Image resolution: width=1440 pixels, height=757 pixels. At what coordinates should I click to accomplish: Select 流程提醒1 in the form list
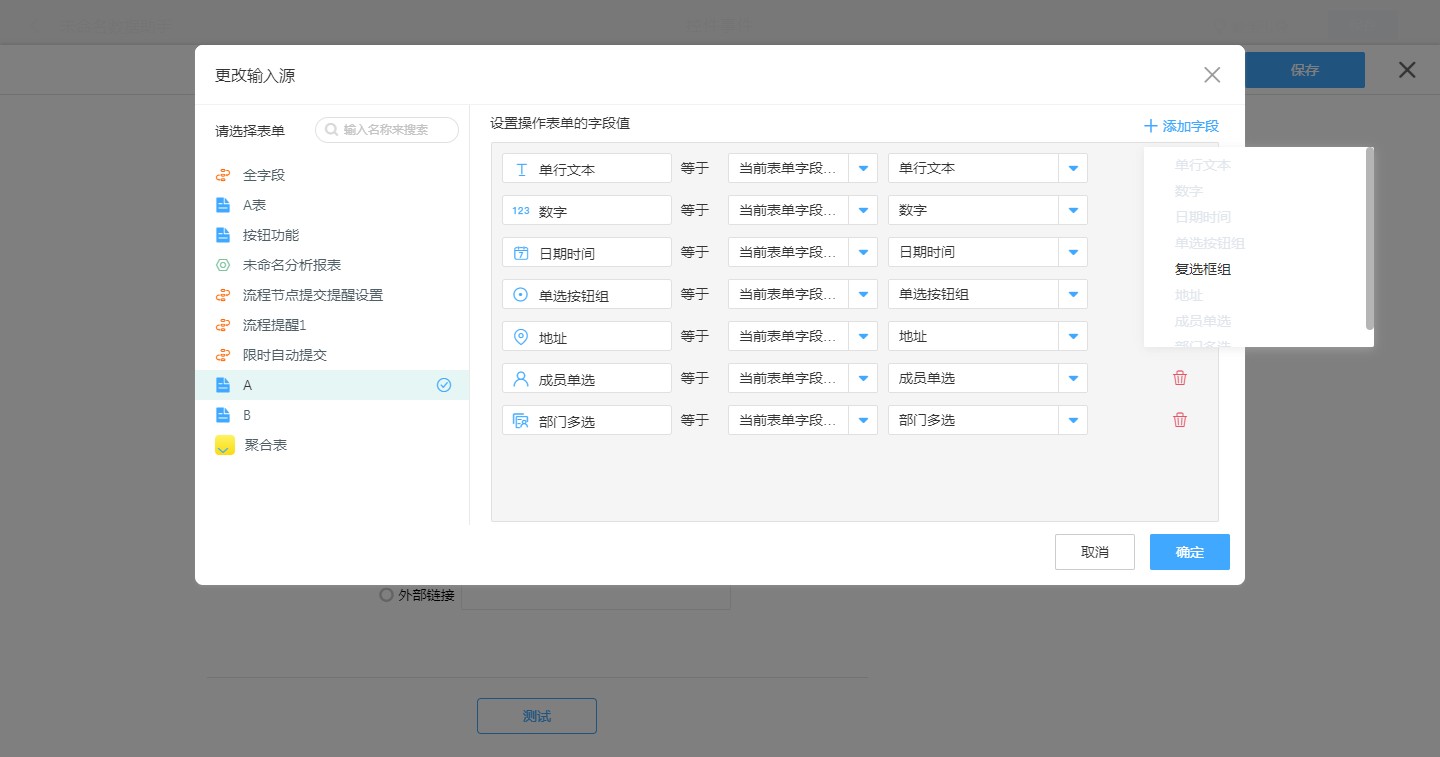click(274, 325)
